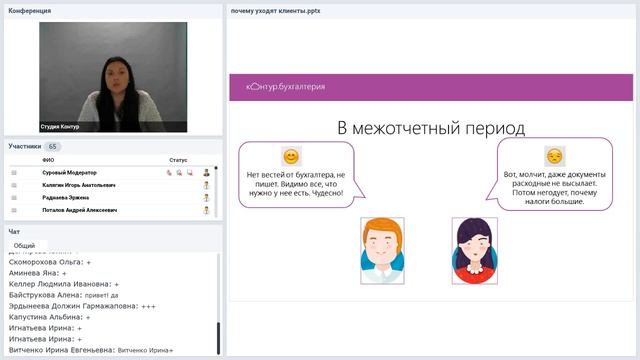The height and width of the screenshot is (360, 640).
Task: Click the participants count badge 65
Action: (x=52, y=147)
